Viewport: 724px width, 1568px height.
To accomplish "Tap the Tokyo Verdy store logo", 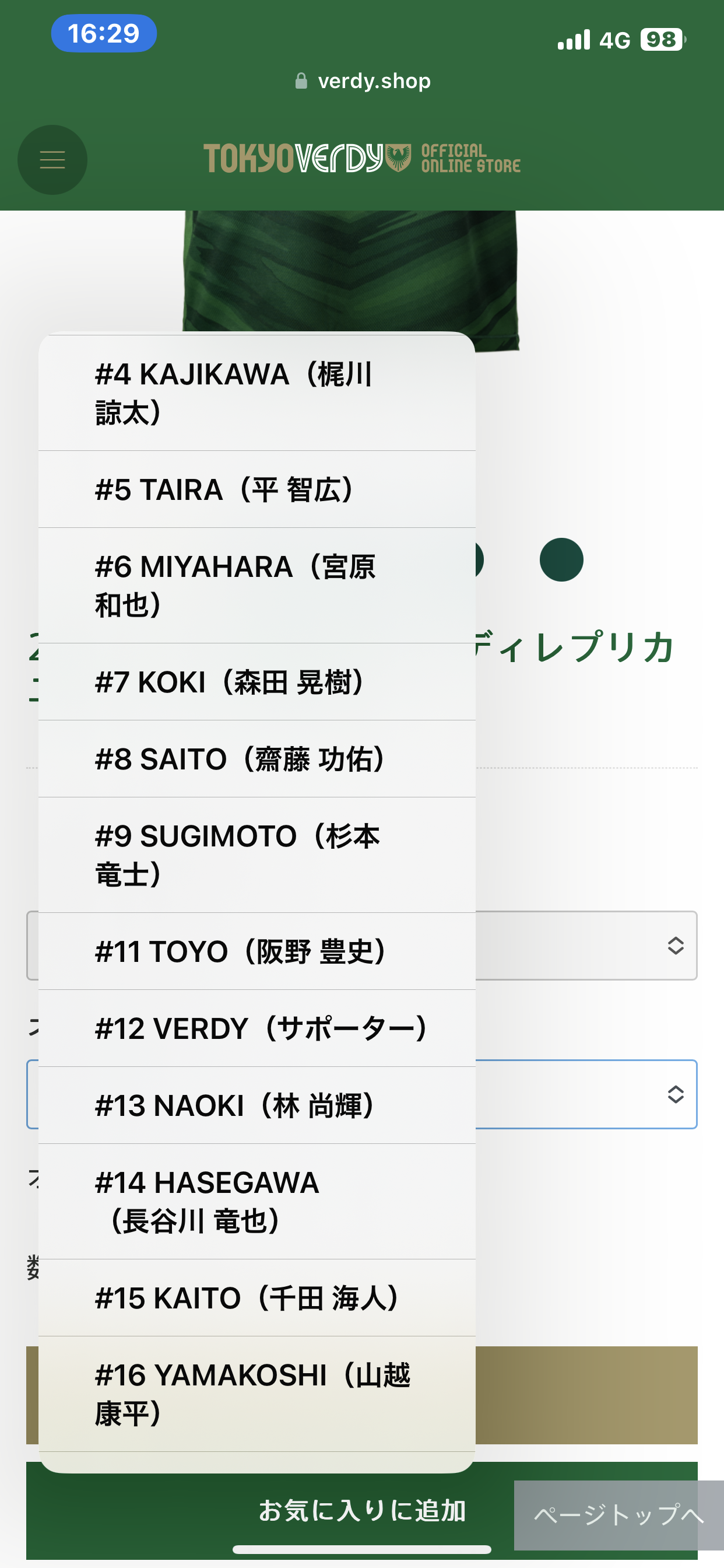I will click(x=362, y=158).
